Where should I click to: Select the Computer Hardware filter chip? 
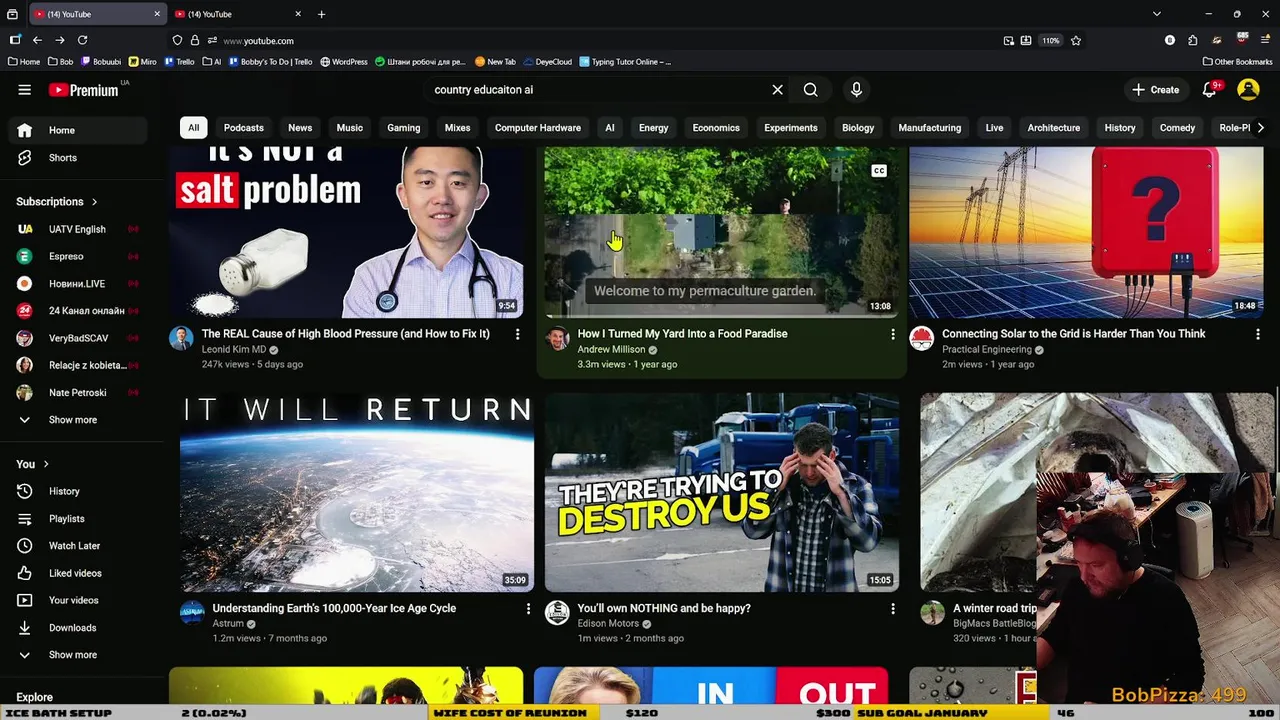click(538, 128)
